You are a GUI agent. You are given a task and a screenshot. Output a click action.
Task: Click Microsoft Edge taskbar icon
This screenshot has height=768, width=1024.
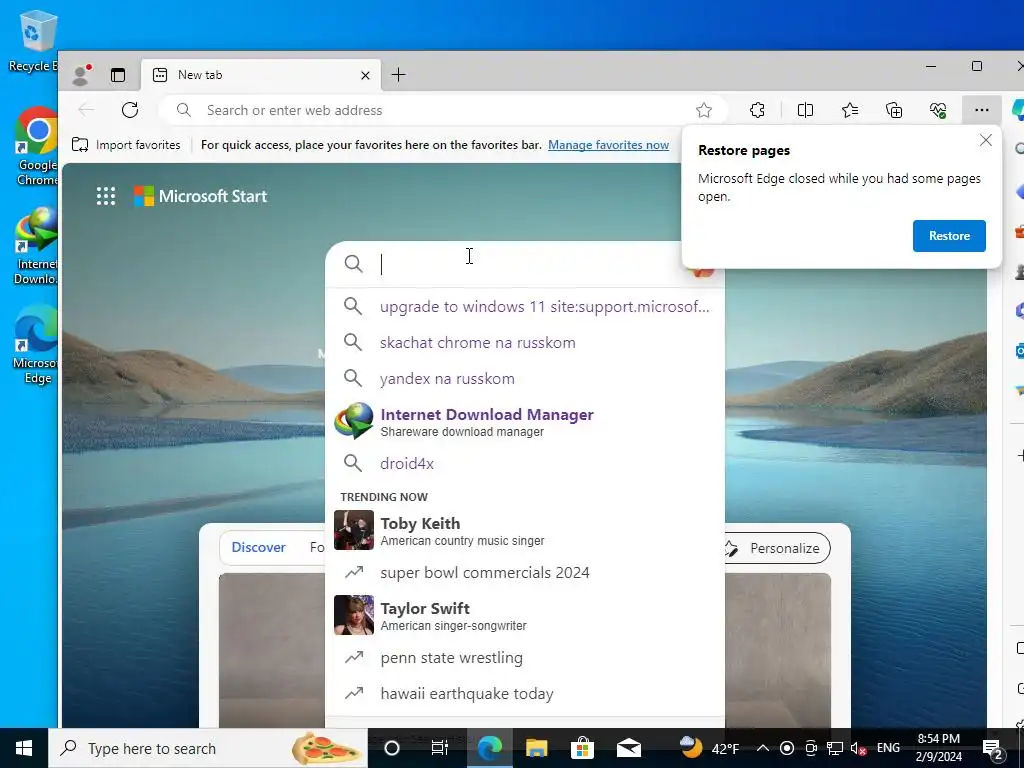tap(489, 748)
